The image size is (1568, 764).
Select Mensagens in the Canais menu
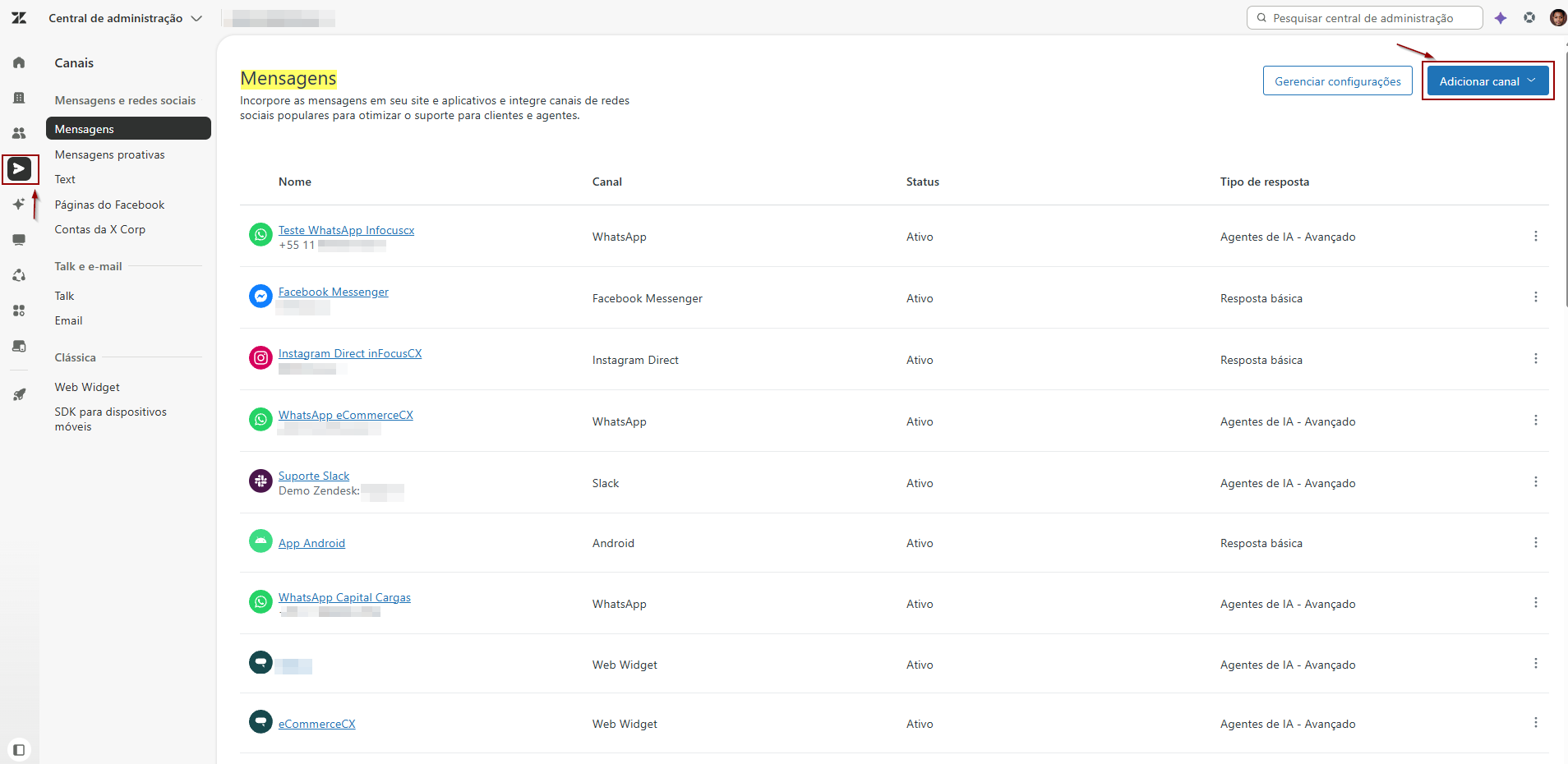pos(128,128)
